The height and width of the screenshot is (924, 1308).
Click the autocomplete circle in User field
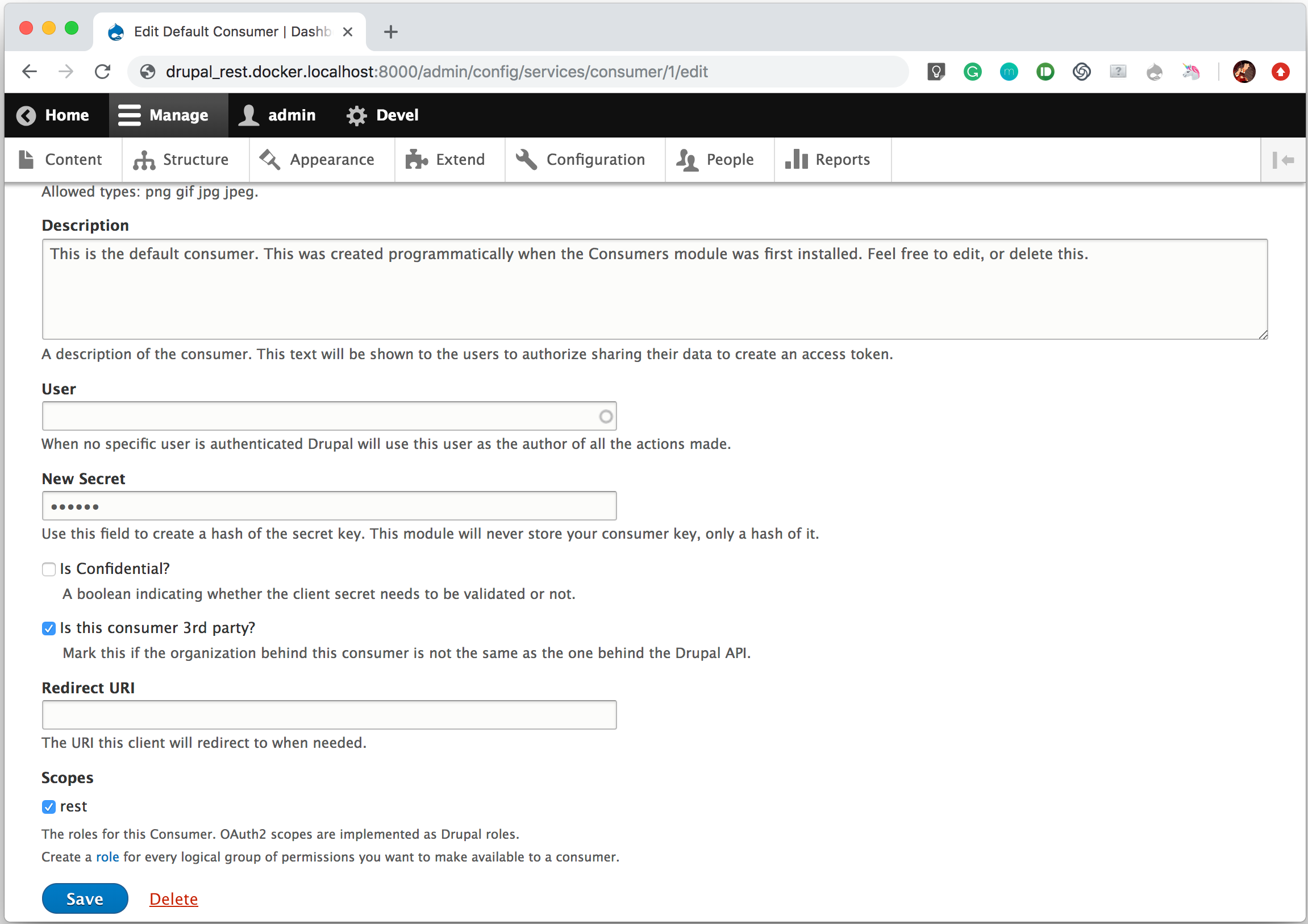pos(606,417)
